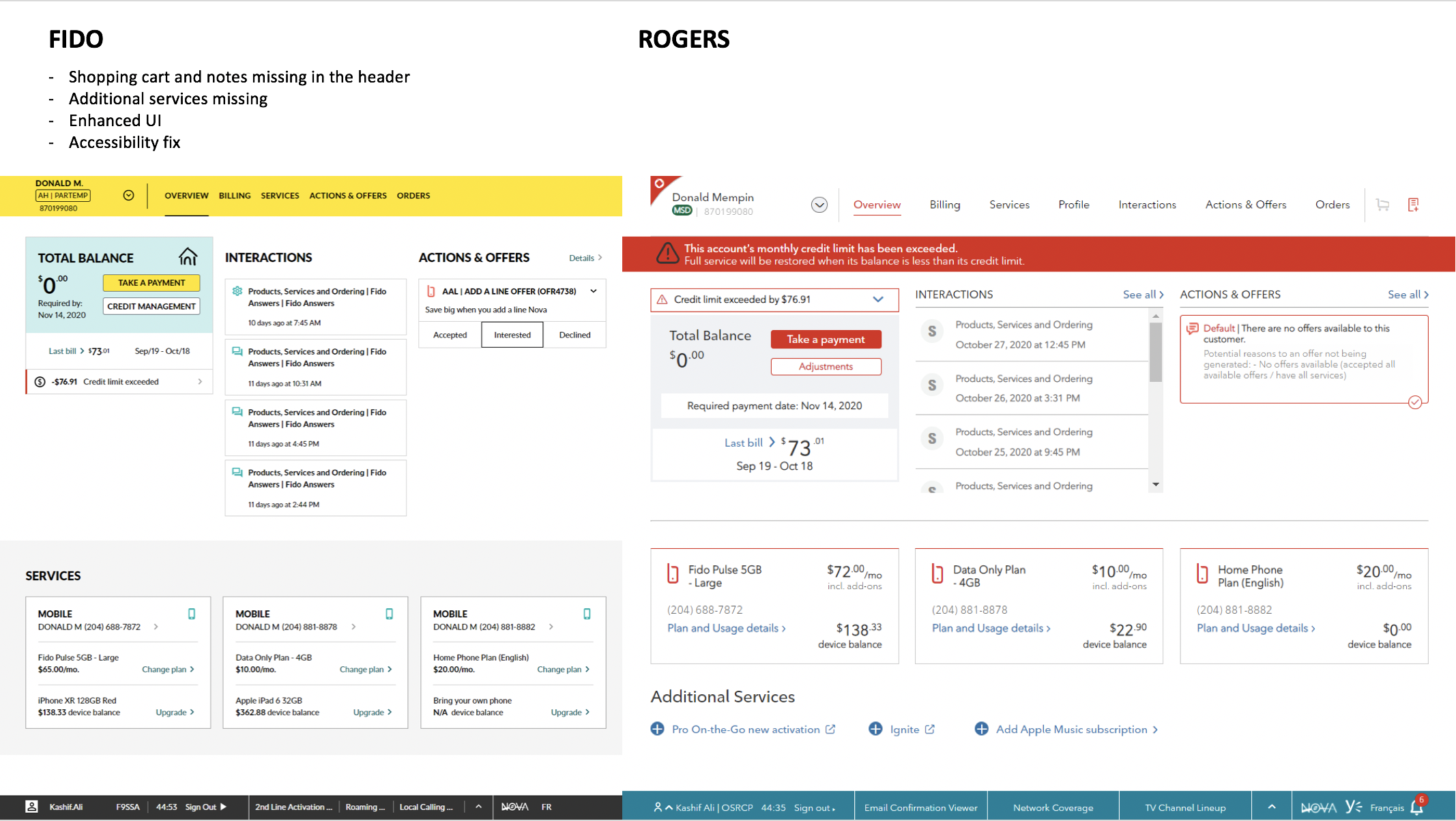Click the mobile phone icon for (204) 688-7872 in Fido

click(x=192, y=614)
